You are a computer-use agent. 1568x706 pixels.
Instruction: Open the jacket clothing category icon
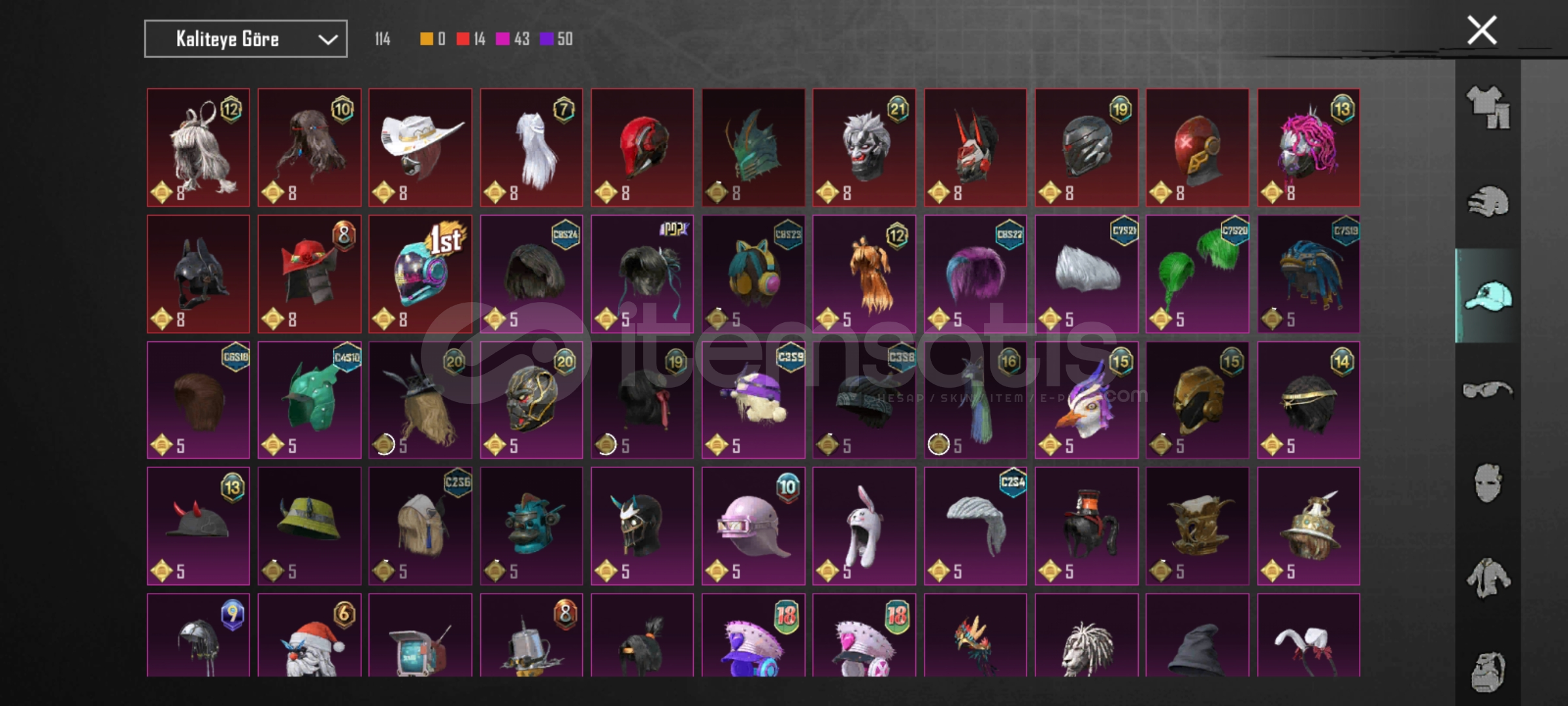pos(1488,577)
